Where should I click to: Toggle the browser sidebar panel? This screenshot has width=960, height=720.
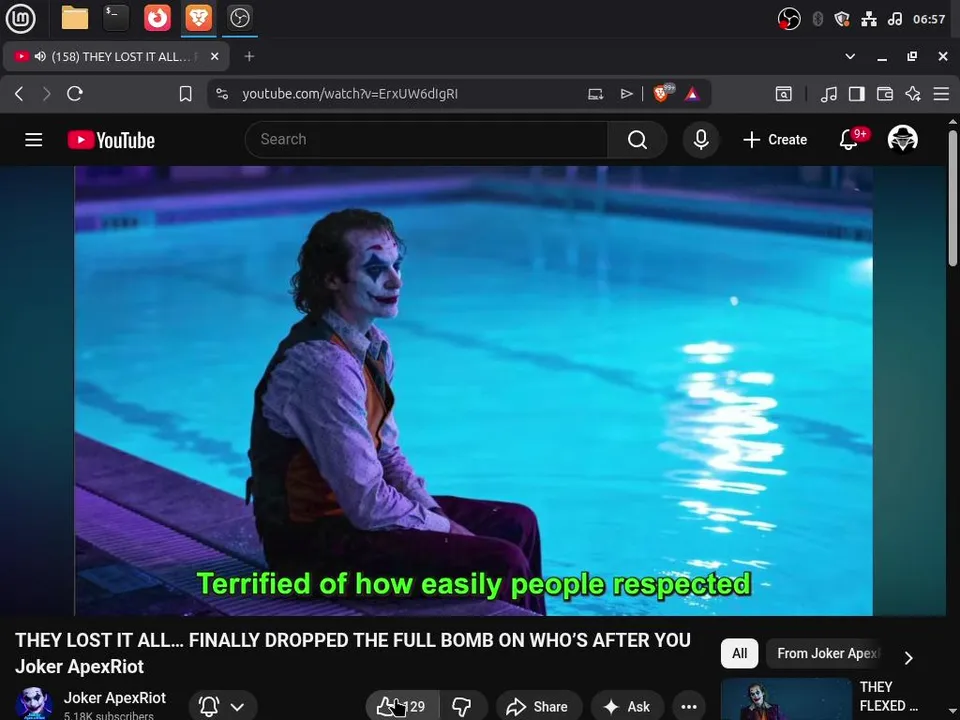click(857, 94)
